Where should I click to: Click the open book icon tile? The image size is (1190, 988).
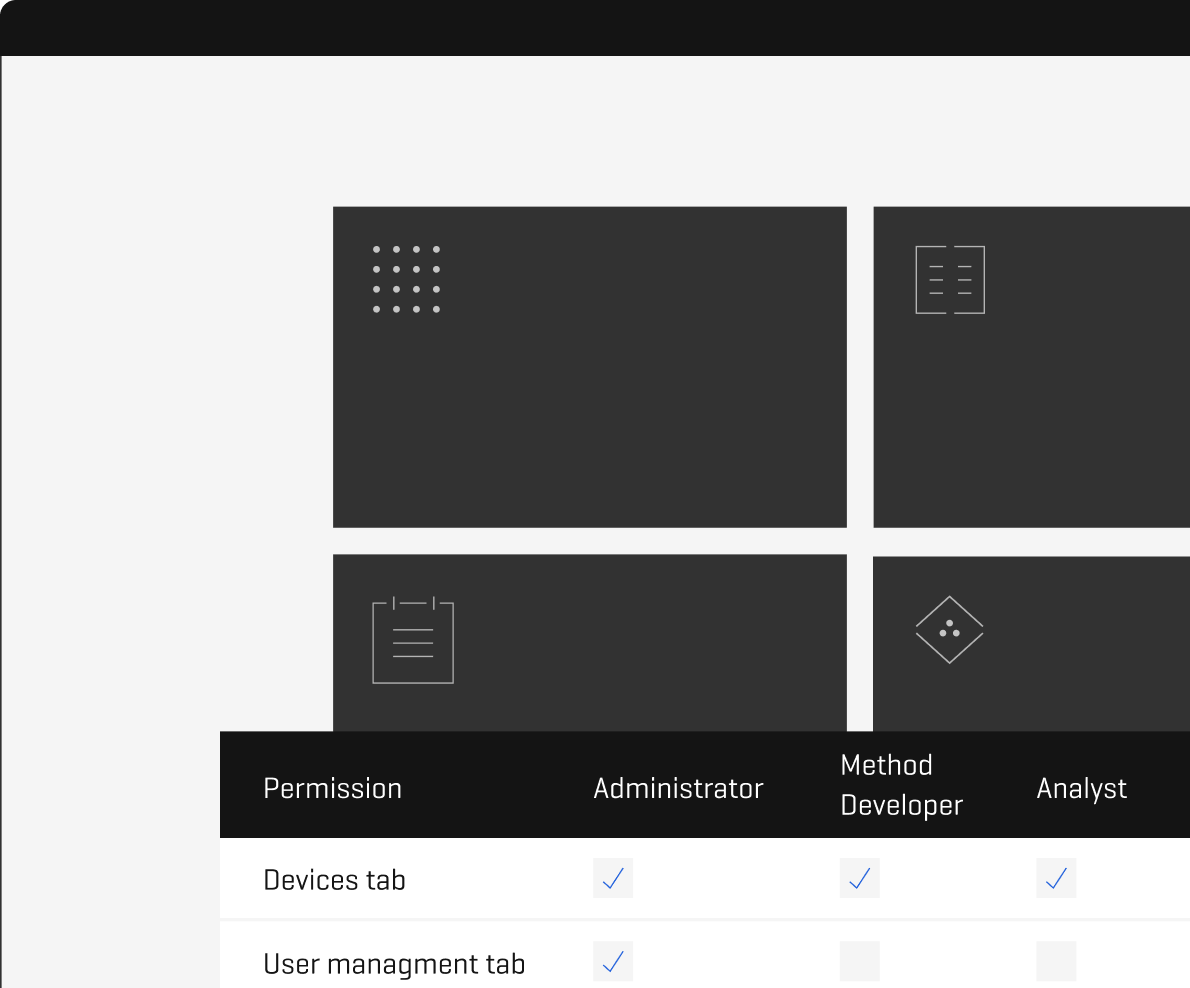[949, 279]
